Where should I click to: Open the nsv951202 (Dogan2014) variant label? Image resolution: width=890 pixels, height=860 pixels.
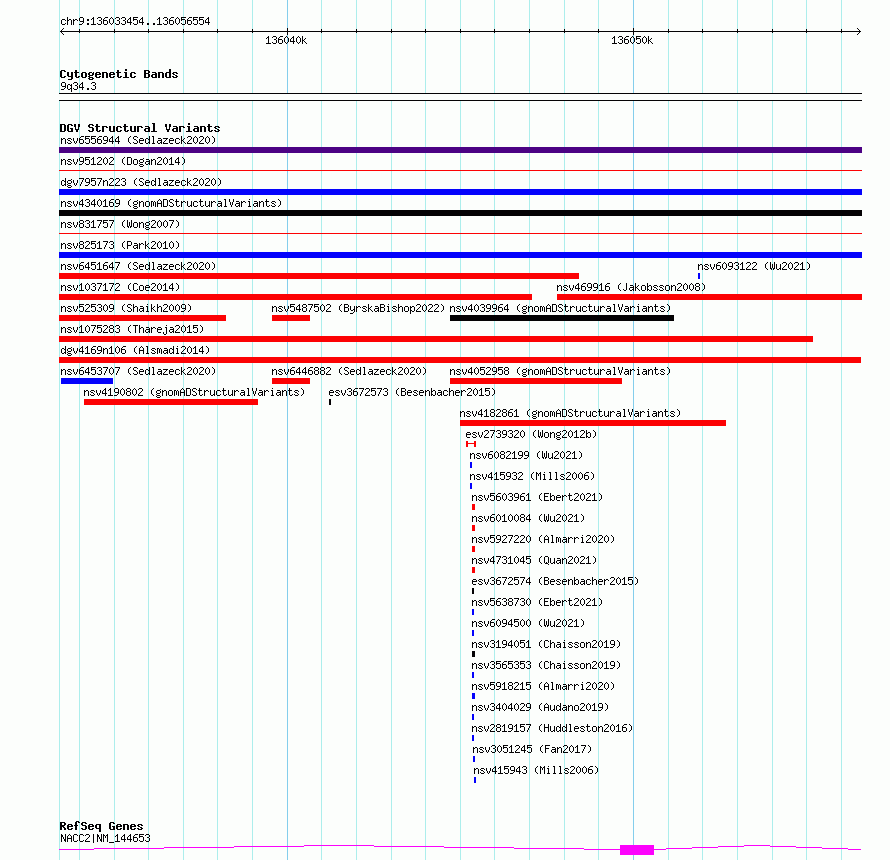pyautogui.click(x=123, y=161)
